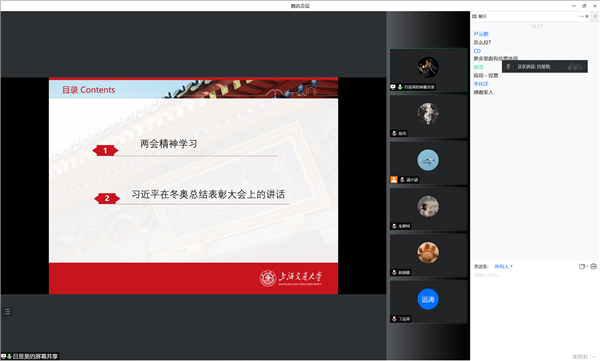The width and height of the screenshot is (600, 361).
Task: Click the chat panel icon next to 聊天
Action: pyautogui.click(x=474, y=16)
